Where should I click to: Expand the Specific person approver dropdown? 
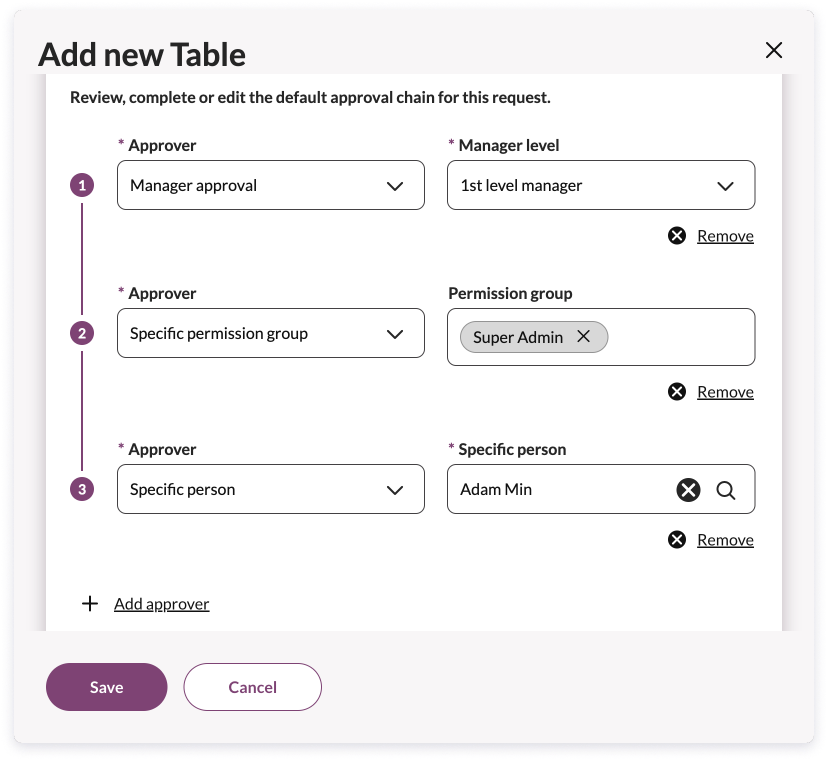[271, 489]
